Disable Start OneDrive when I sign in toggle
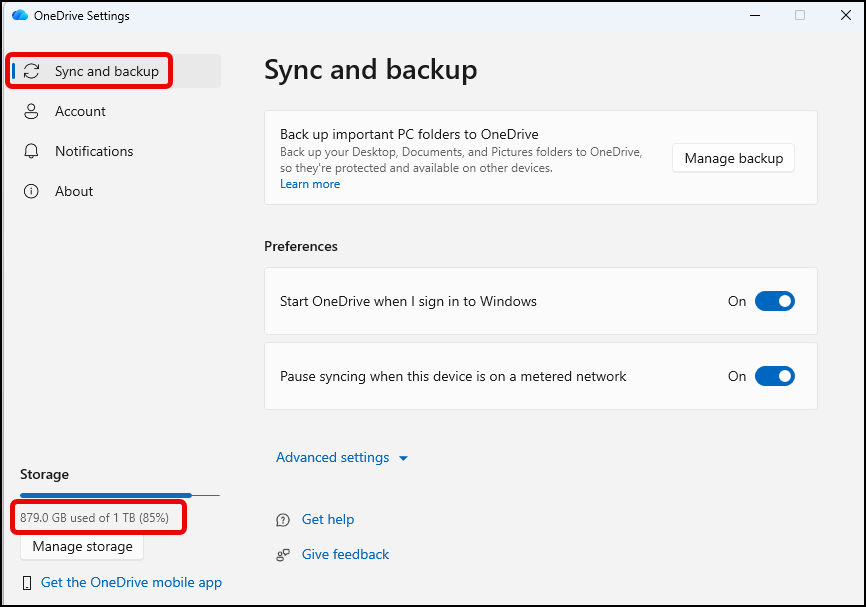 click(x=774, y=301)
